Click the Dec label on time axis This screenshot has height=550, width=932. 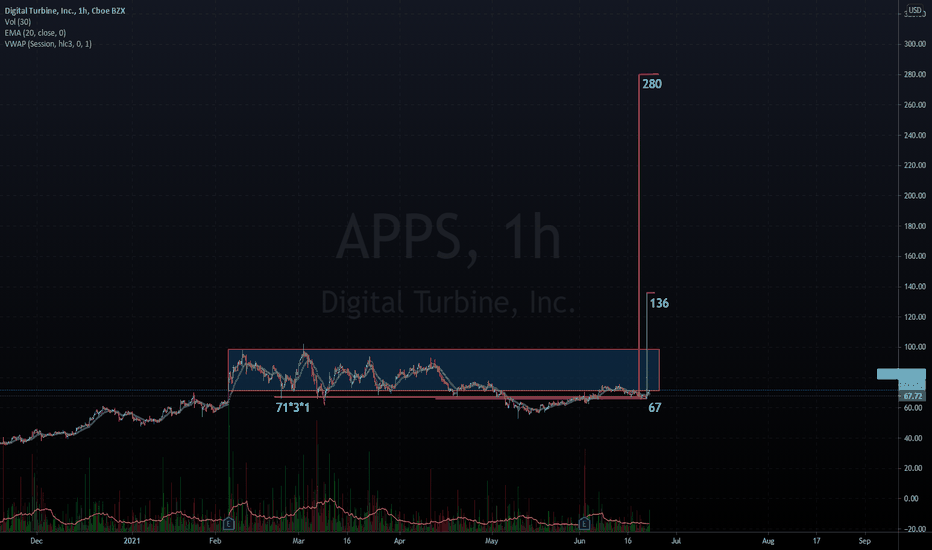(x=36, y=541)
